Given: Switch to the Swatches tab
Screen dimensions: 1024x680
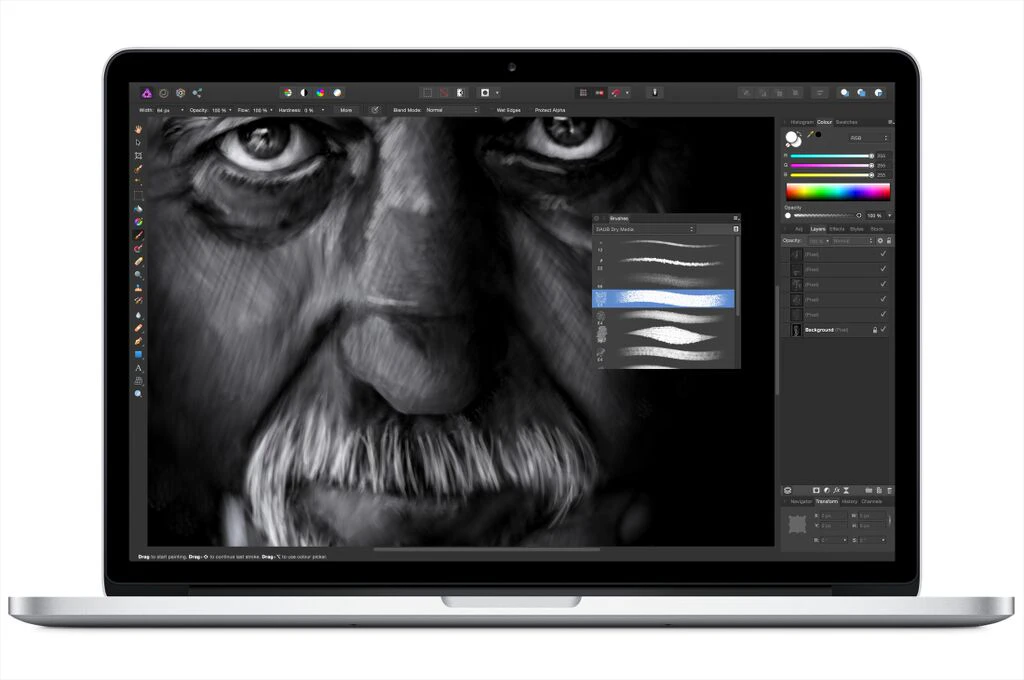Looking at the screenshot, I should pyautogui.click(x=847, y=122).
